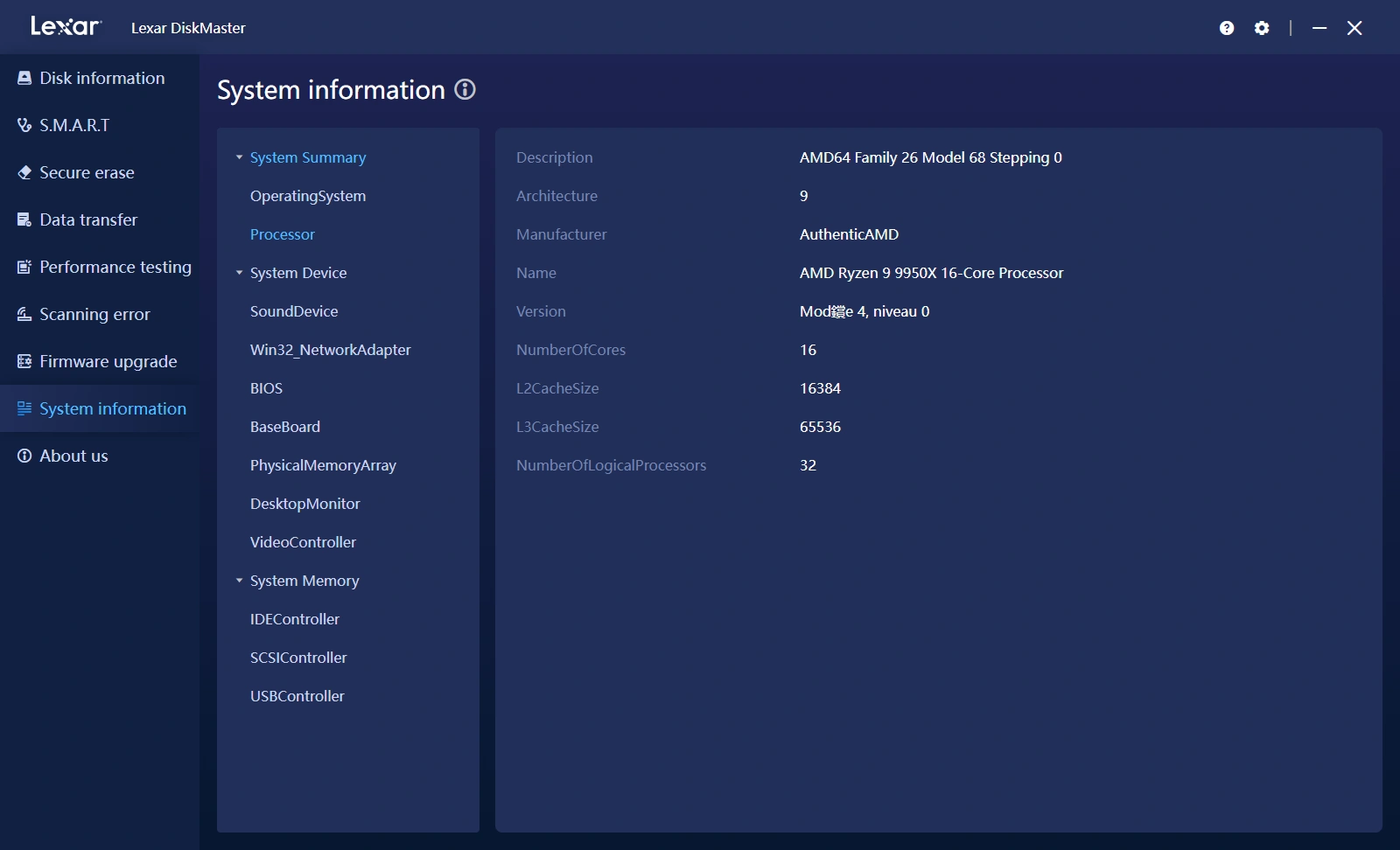Show SoundDevice details
1400x850 pixels.
tap(294, 311)
